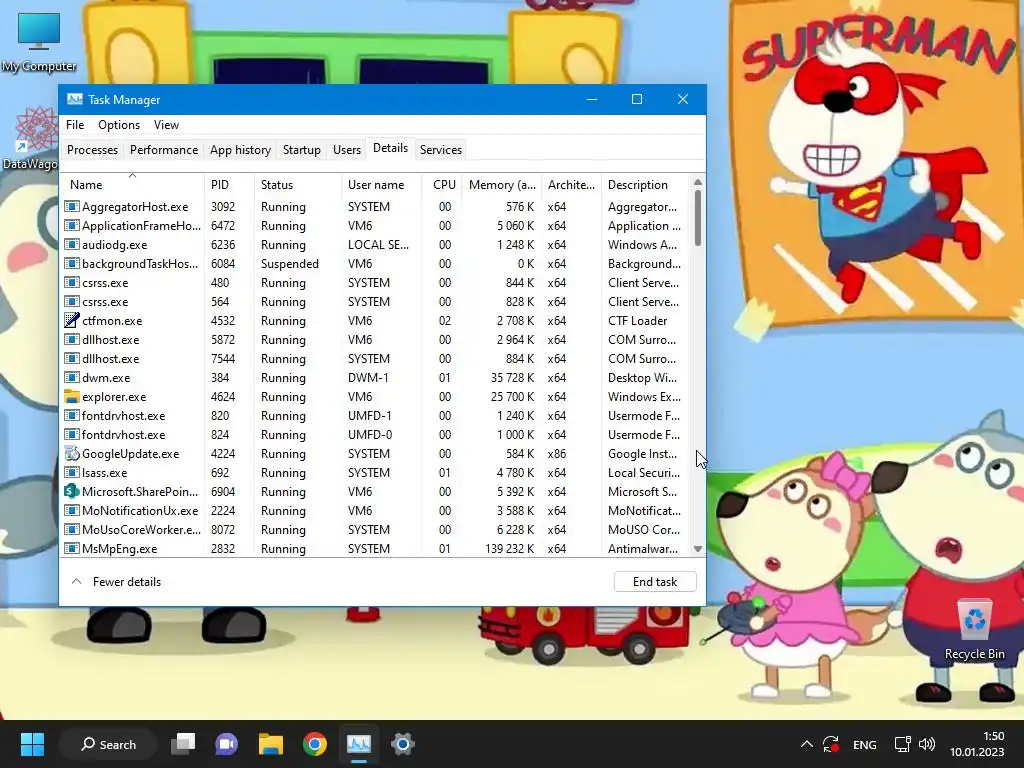Click the audiodg.exe process icon

coord(72,244)
